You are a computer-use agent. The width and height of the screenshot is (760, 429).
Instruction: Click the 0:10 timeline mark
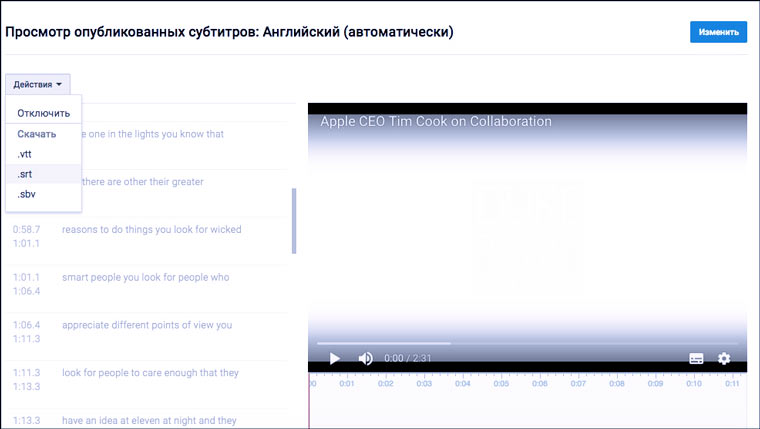click(694, 383)
